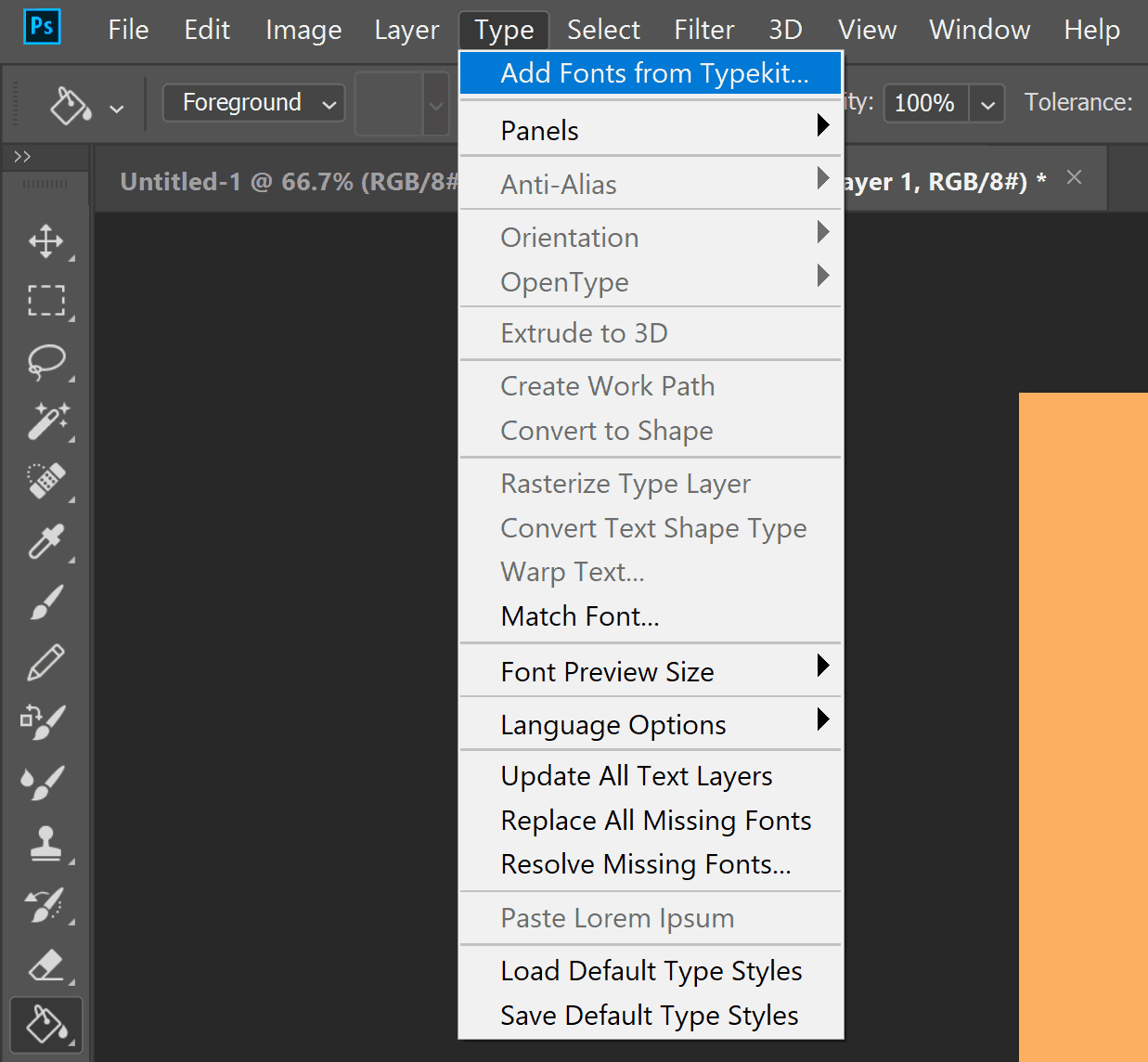Expand the Panels submenu
Screen dimensions: 1148x1062
click(651, 130)
